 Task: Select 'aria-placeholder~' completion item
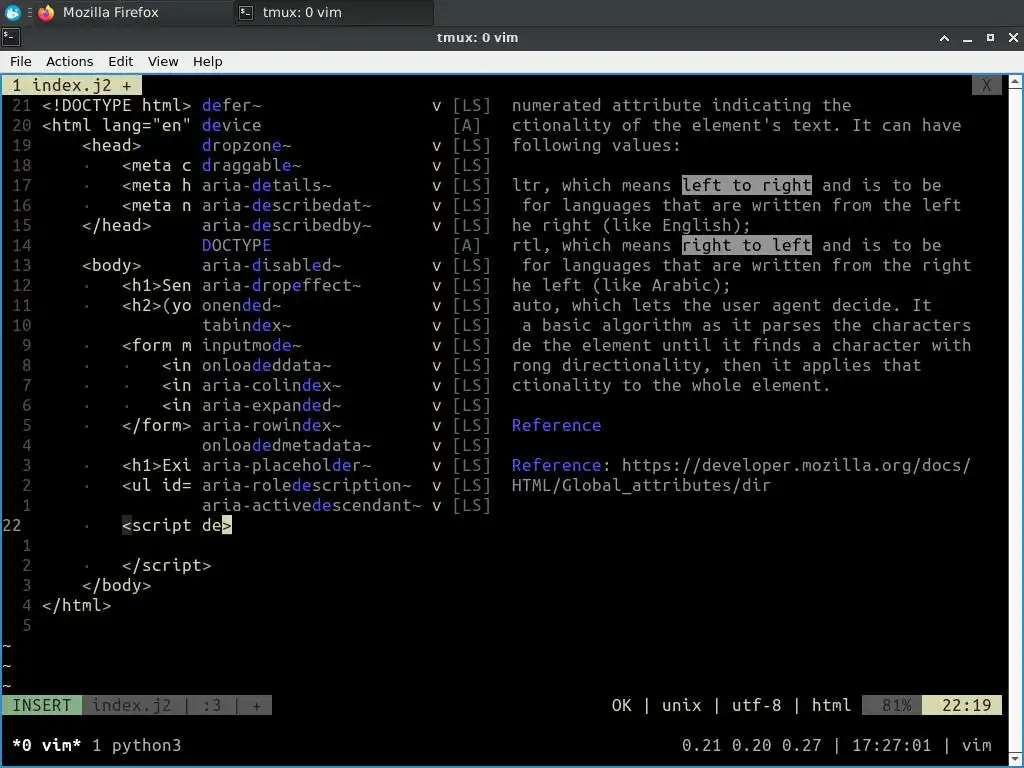(286, 465)
